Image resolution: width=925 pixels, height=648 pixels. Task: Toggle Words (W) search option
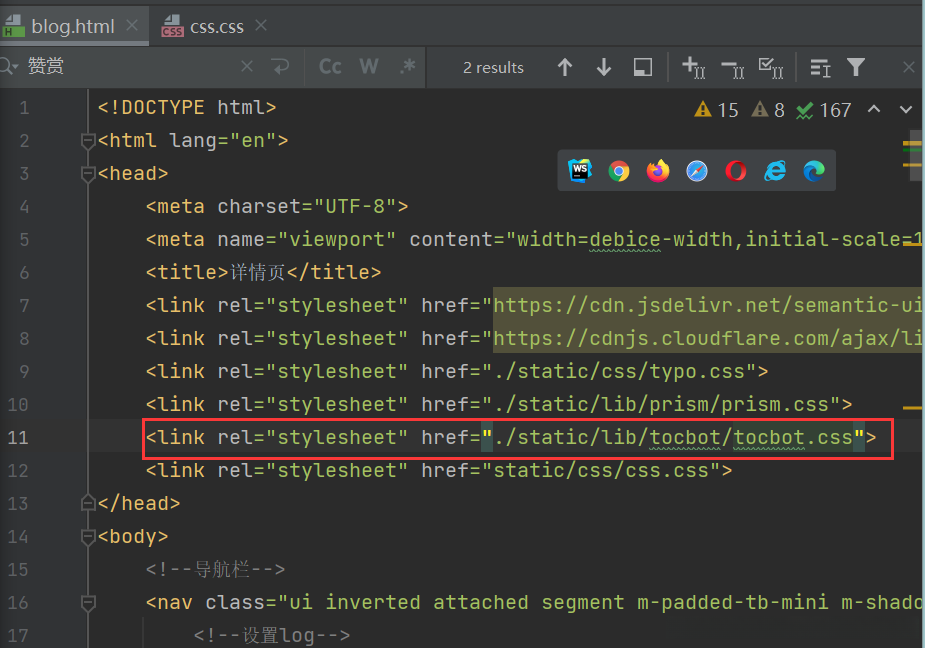pyautogui.click(x=369, y=67)
